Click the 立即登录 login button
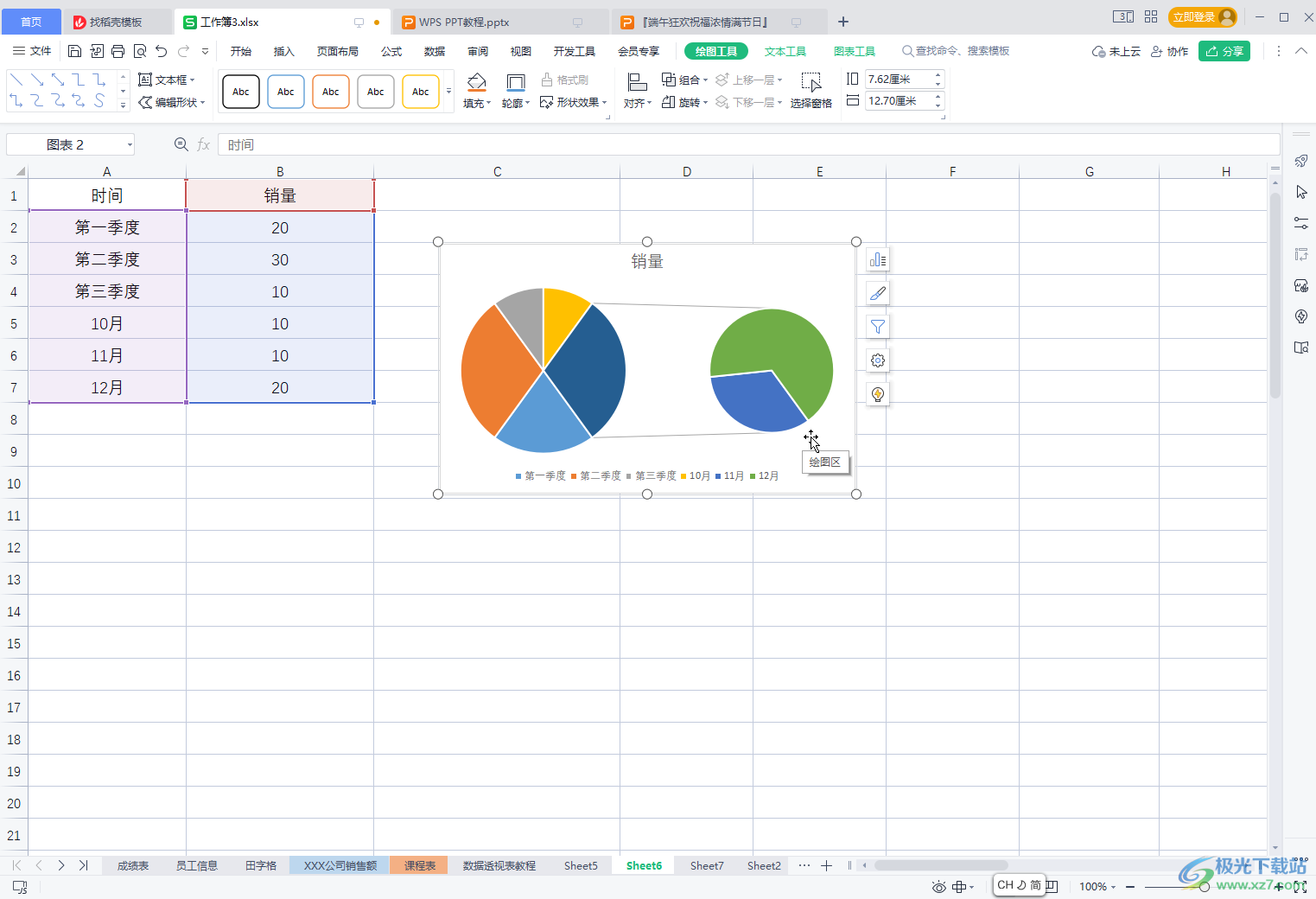The height and width of the screenshot is (899, 1316). point(1202,17)
